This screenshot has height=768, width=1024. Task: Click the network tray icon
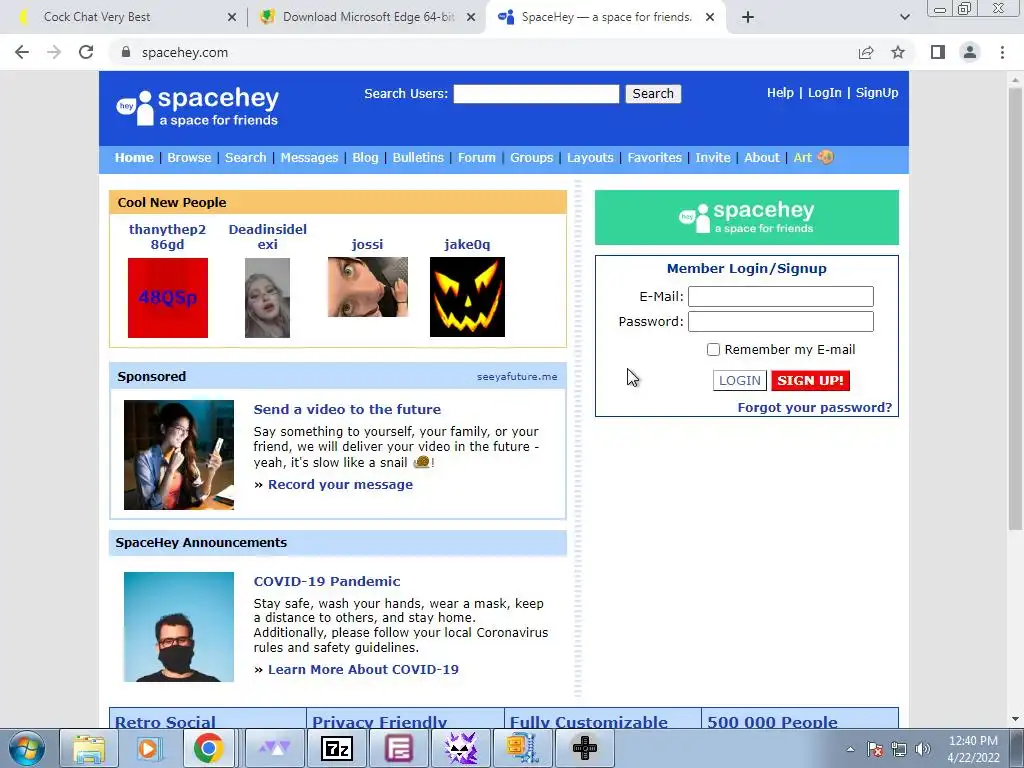click(899, 749)
